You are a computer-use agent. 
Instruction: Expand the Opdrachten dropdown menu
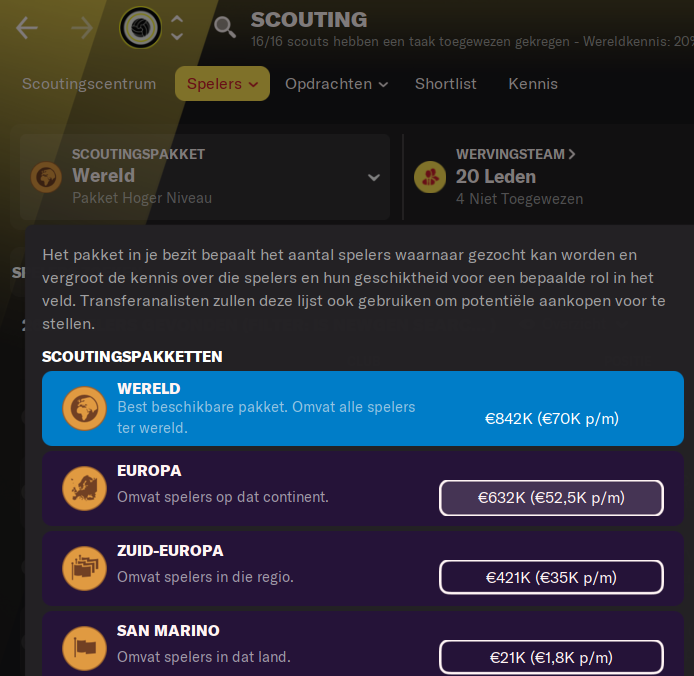click(336, 84)
